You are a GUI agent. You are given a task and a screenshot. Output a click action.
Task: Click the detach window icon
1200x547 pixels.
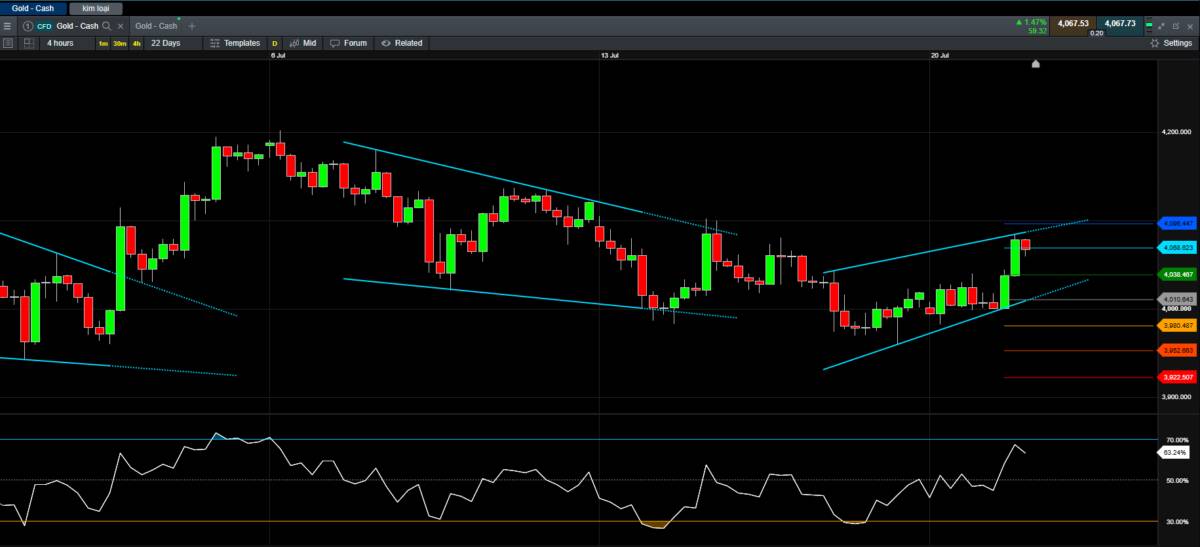[1162, 25]
